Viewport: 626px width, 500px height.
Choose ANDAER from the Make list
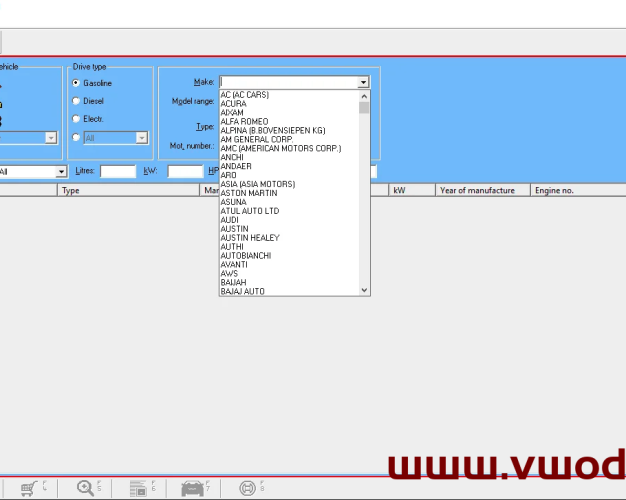click(289, 166)
